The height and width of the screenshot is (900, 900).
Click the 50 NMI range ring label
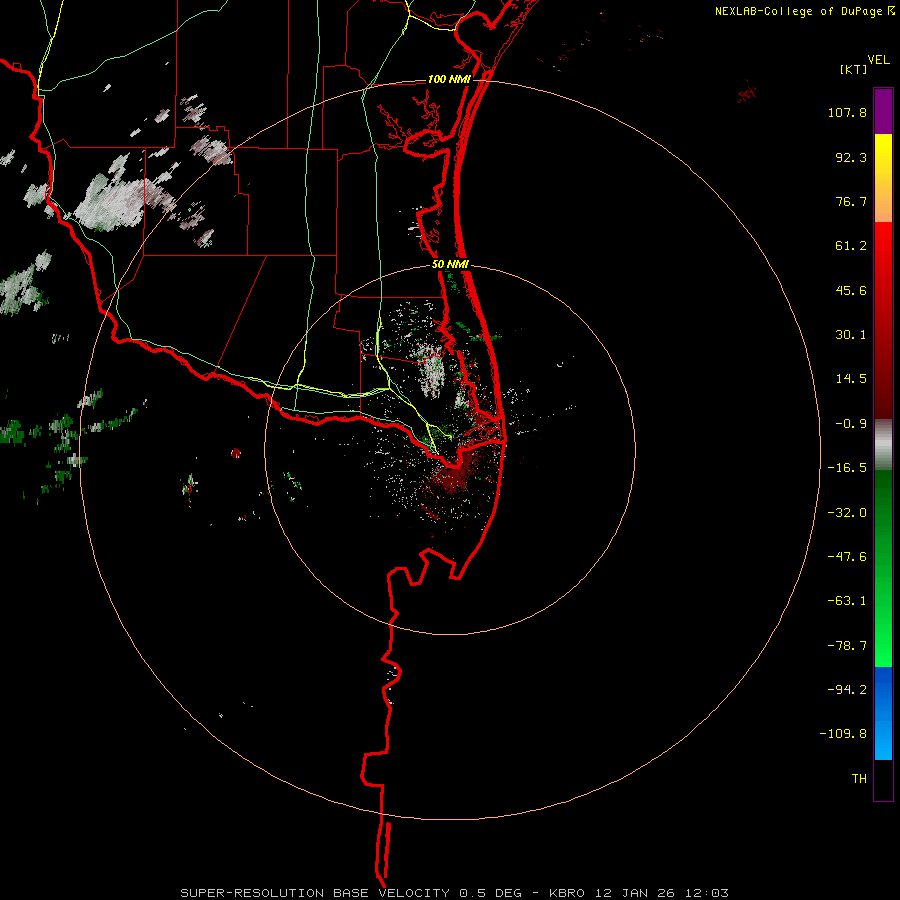pyautogui.click(x=451, y=265)
